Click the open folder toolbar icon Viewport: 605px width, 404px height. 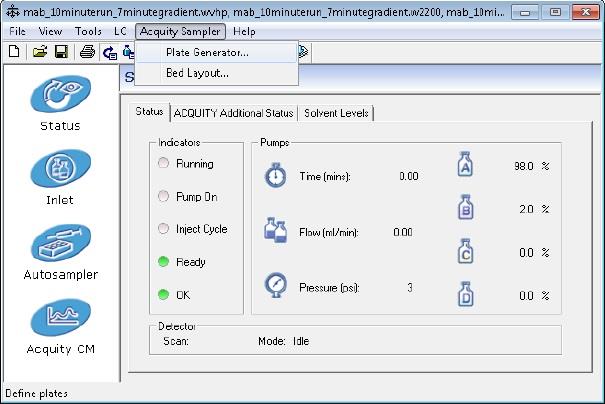40,51
